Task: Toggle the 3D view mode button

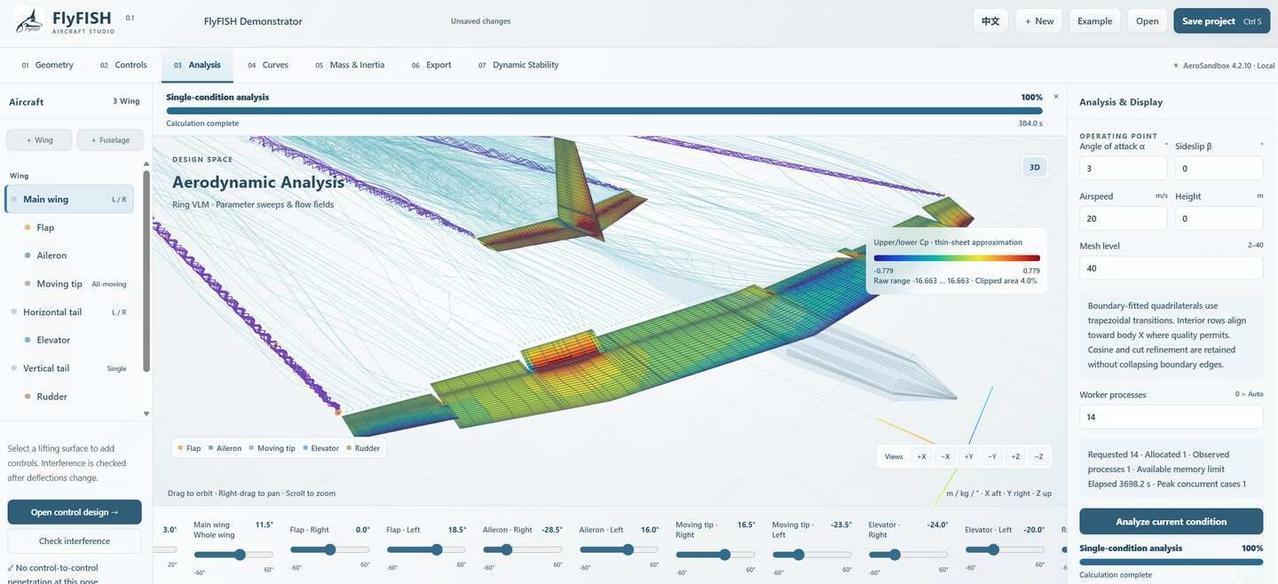Action: tap(1035, 167)
